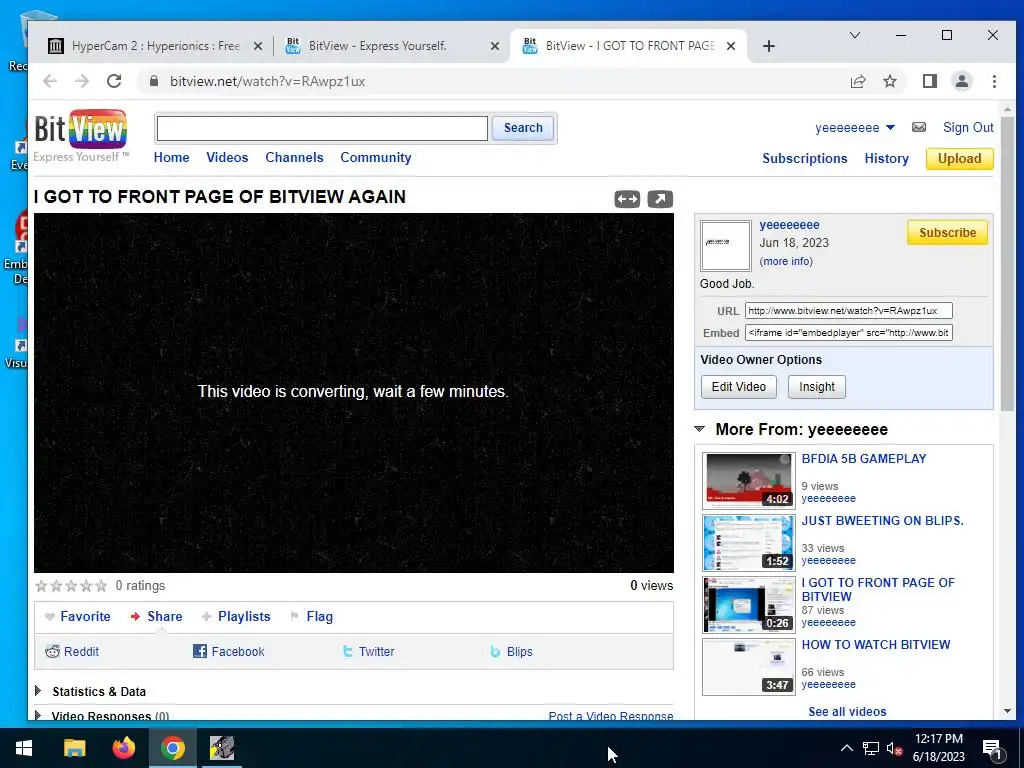This screenshot has height=768, width=1024.
Task: Open yeeeeeeee account dropdown
Action: point(855,128)
